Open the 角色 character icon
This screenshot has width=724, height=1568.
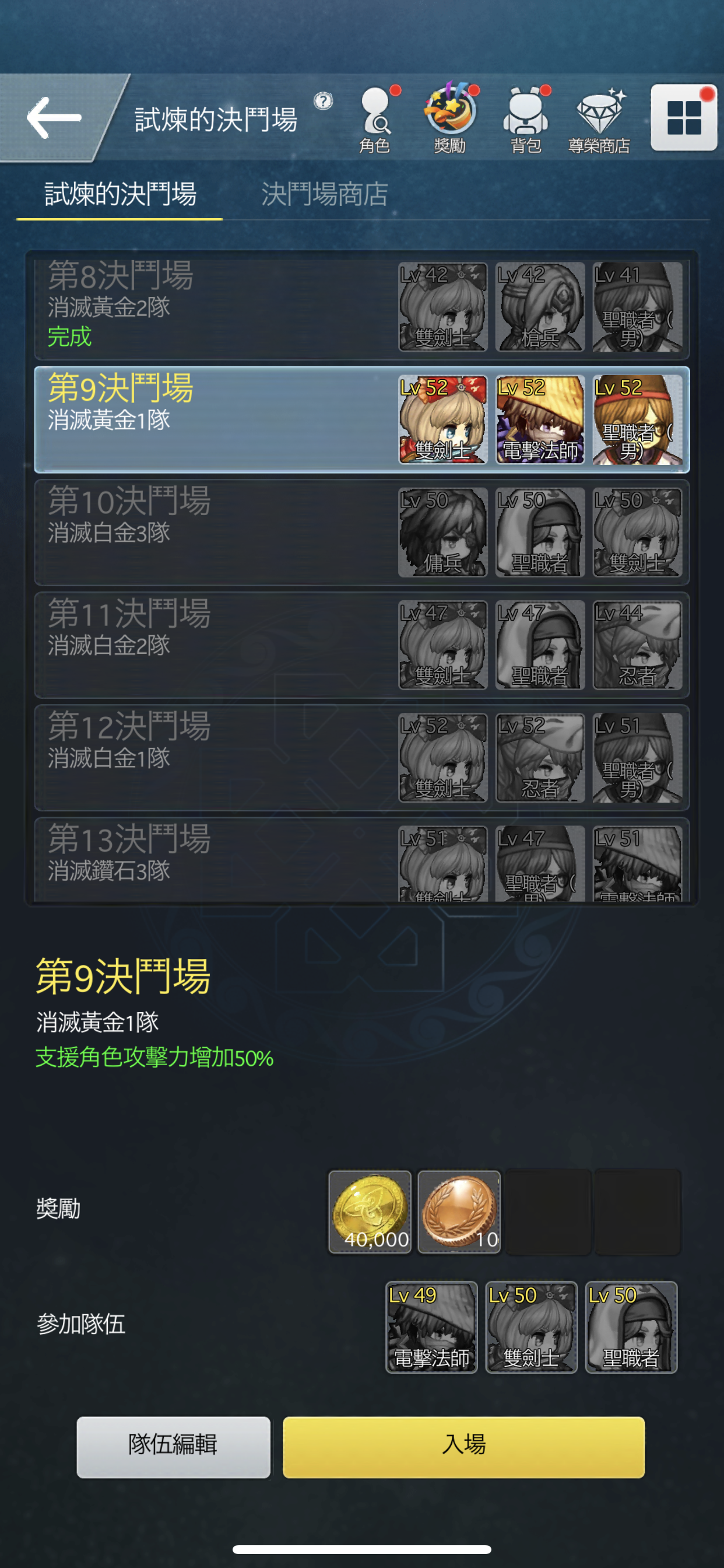[x=375, y=118]
